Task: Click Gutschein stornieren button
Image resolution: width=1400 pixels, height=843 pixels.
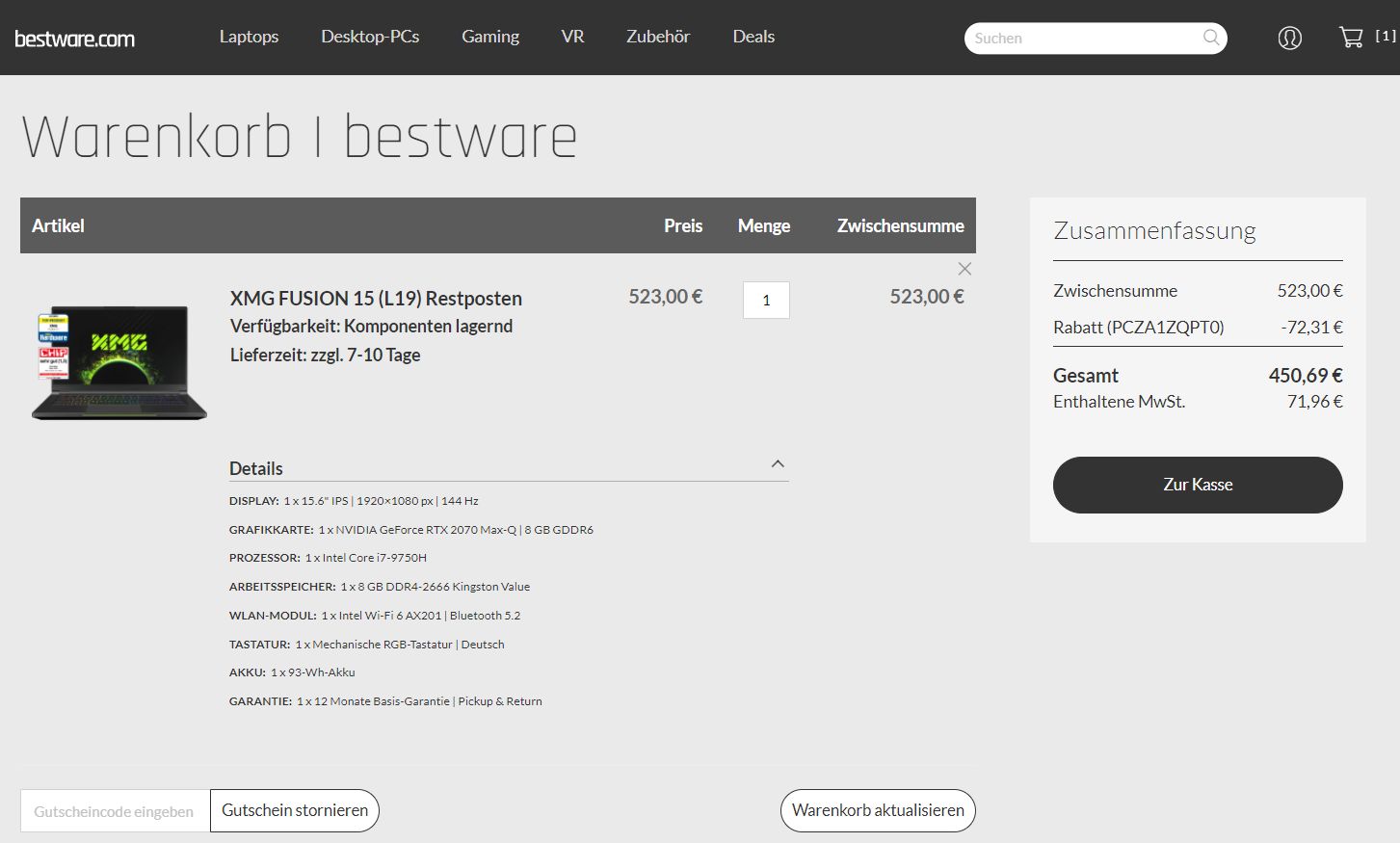Action: point(295,810)
